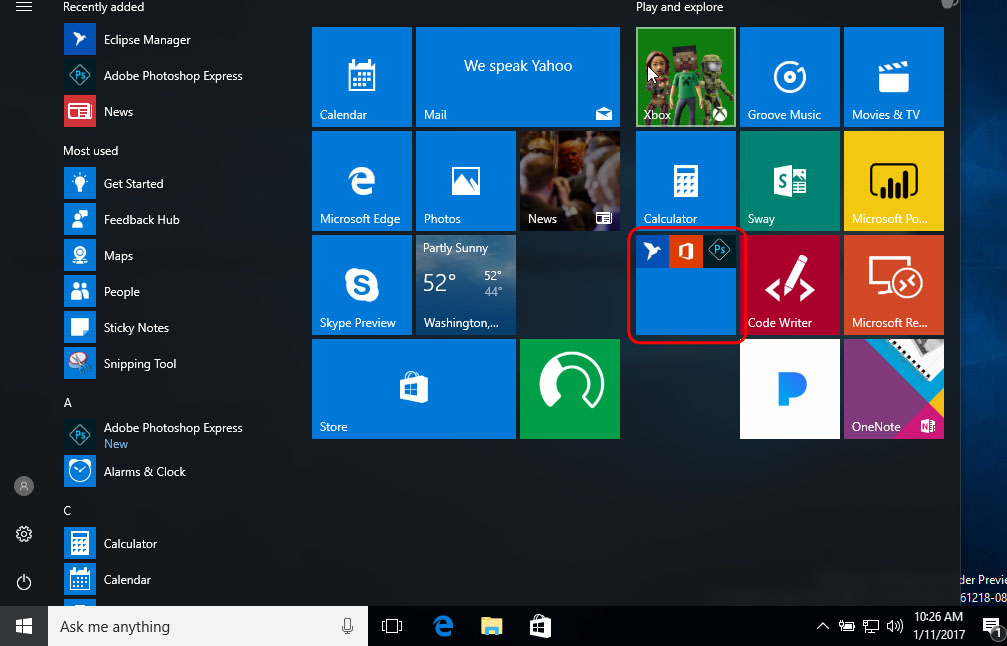
Task: Click the letter A section header
Action: pos(67,403)
